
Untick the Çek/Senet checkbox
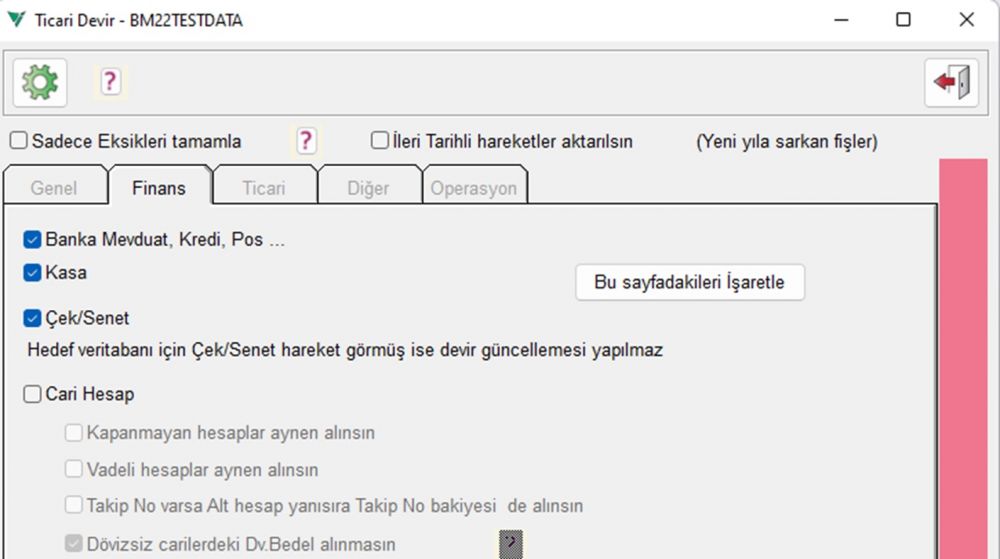point(33,319)
